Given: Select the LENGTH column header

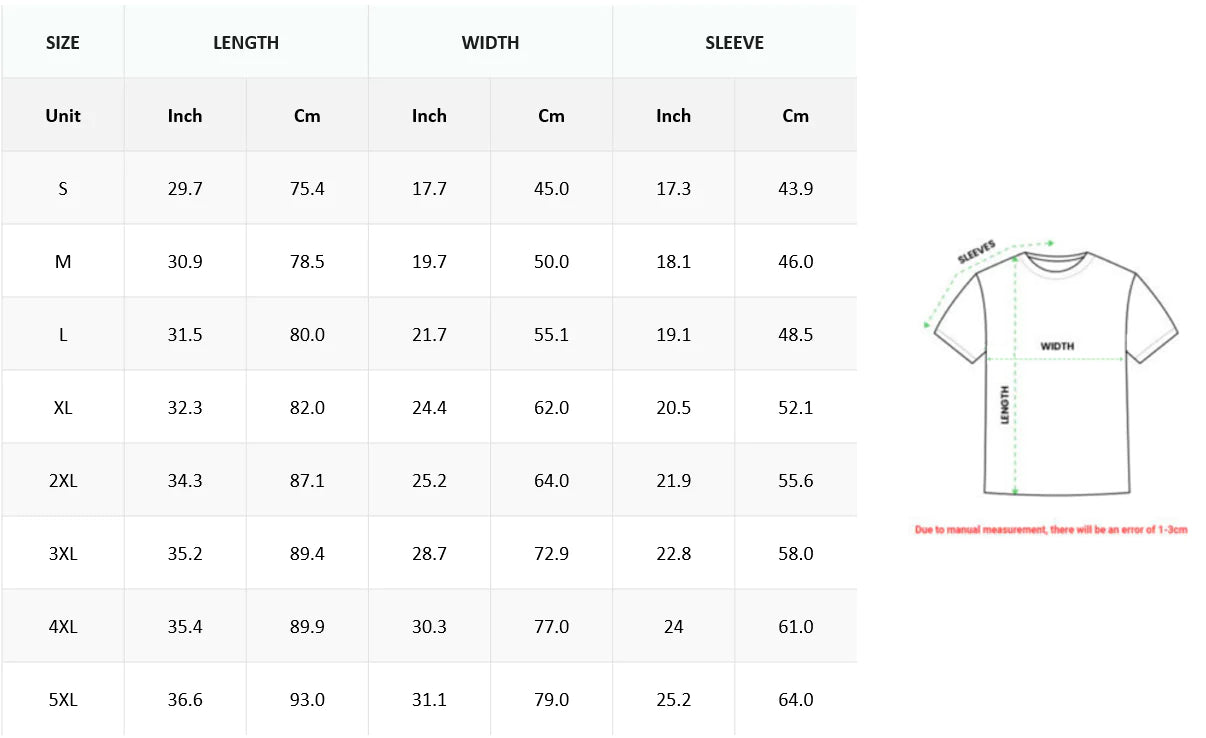Looking at the screenshot, I should coord(246,43).
